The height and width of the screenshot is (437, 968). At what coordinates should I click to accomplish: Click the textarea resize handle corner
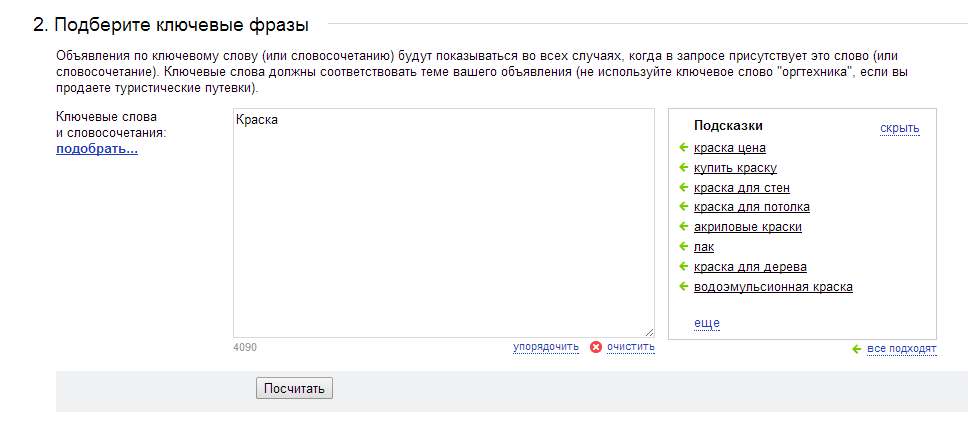[x=649, y=332]
